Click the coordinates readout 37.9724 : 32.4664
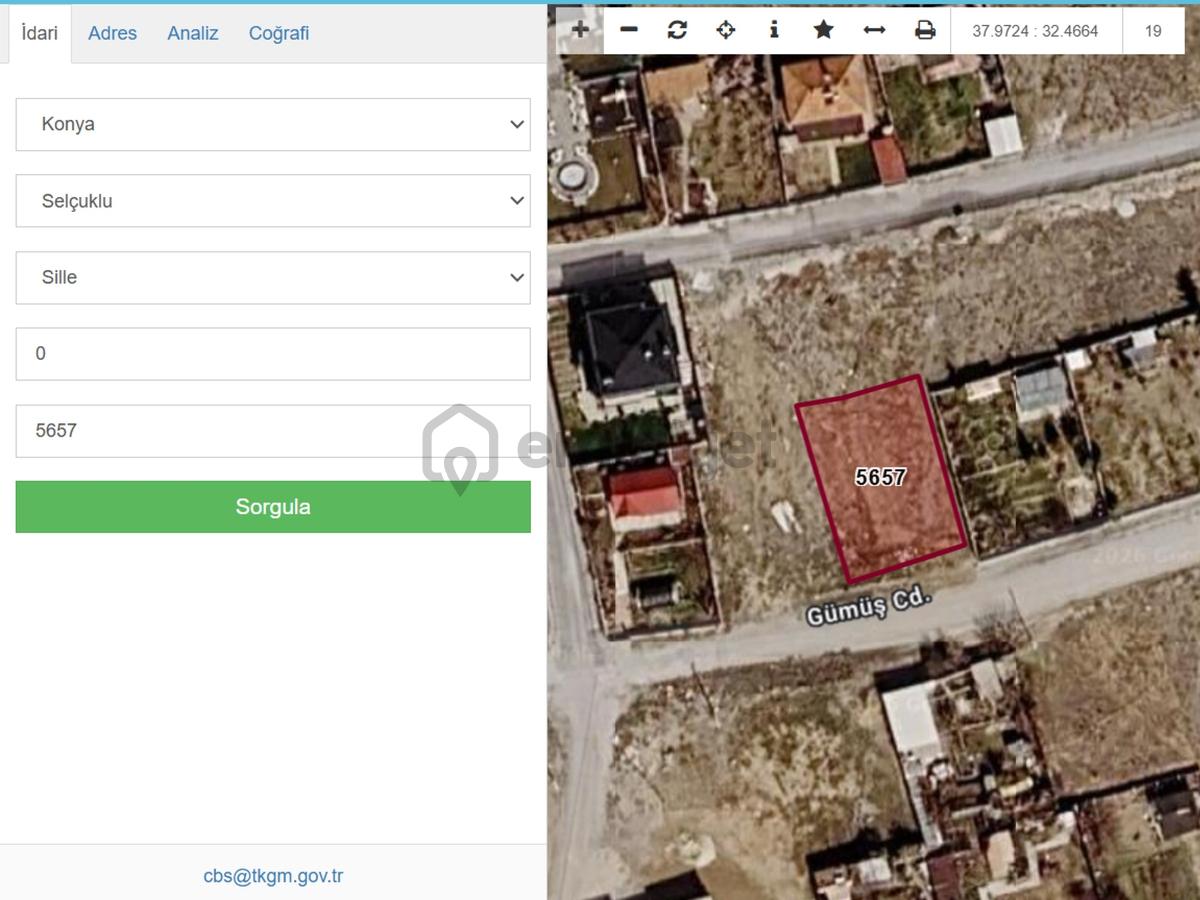1200x900 pixels. coord(1035,31)
